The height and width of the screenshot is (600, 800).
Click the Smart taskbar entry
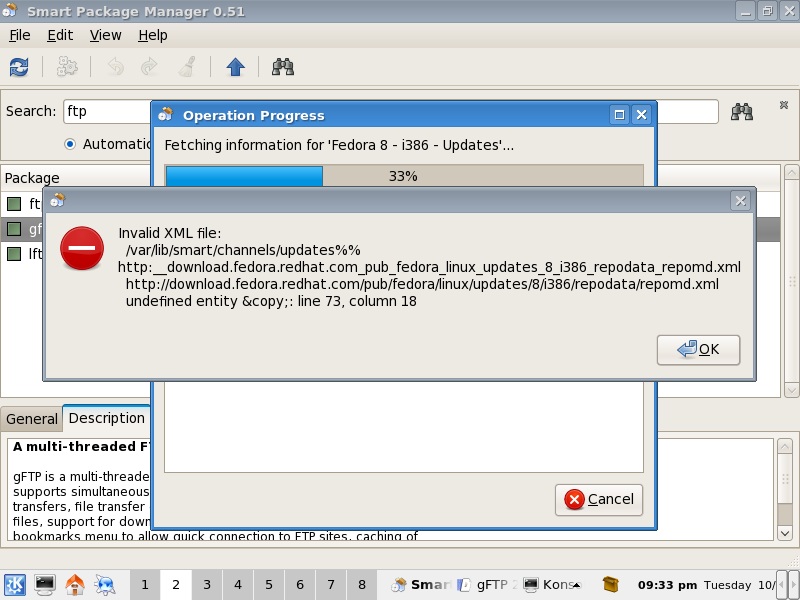pyautogui.click(x=422, y=585)
